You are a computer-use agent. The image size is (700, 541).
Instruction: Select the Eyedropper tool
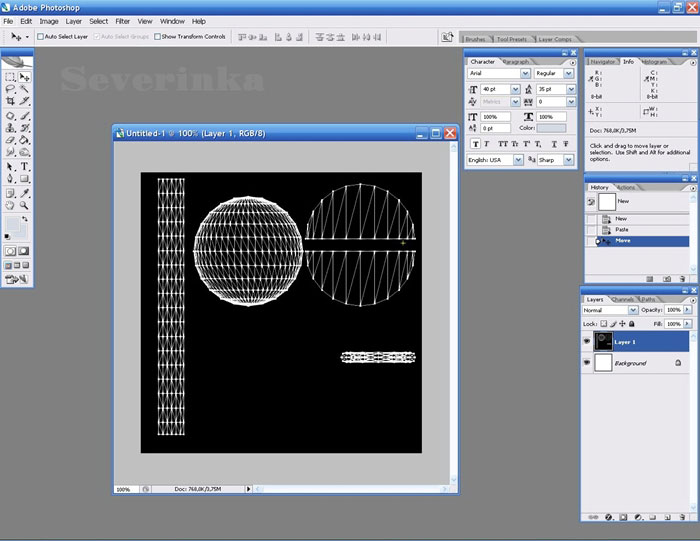(x=24, y=192)
